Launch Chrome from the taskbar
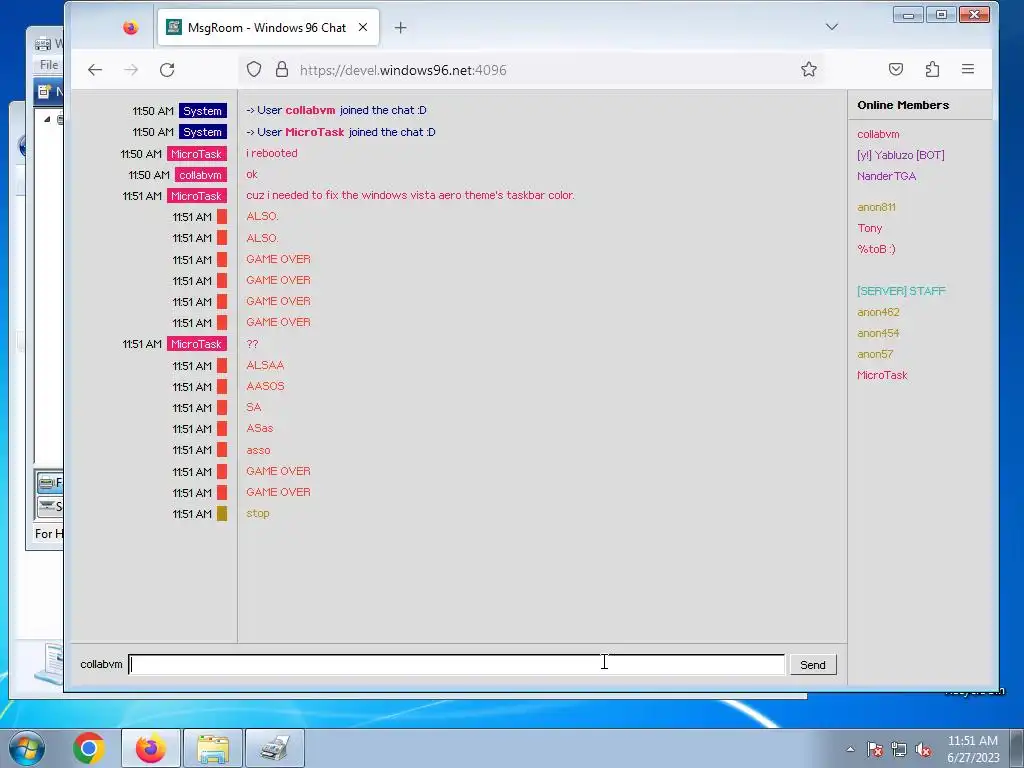Image resolution: width=1024 pixels, height=768 pixels. click(89, 748)
